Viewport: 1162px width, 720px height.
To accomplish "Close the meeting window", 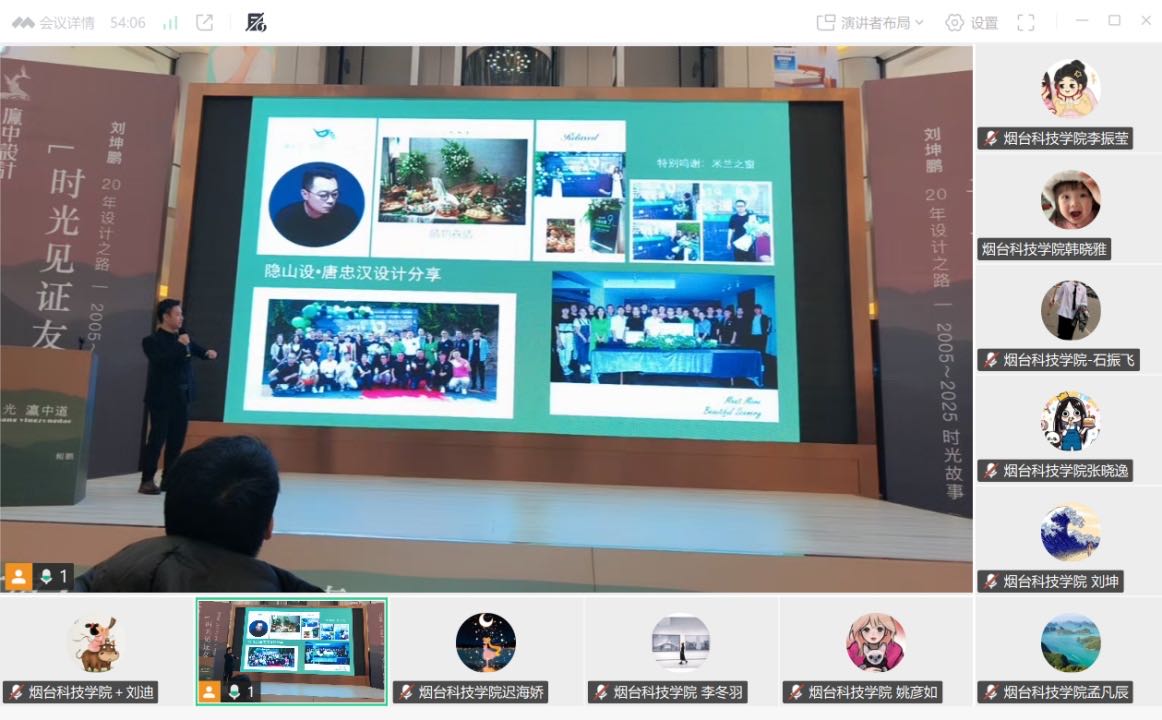I will [x=1146, y=21].
